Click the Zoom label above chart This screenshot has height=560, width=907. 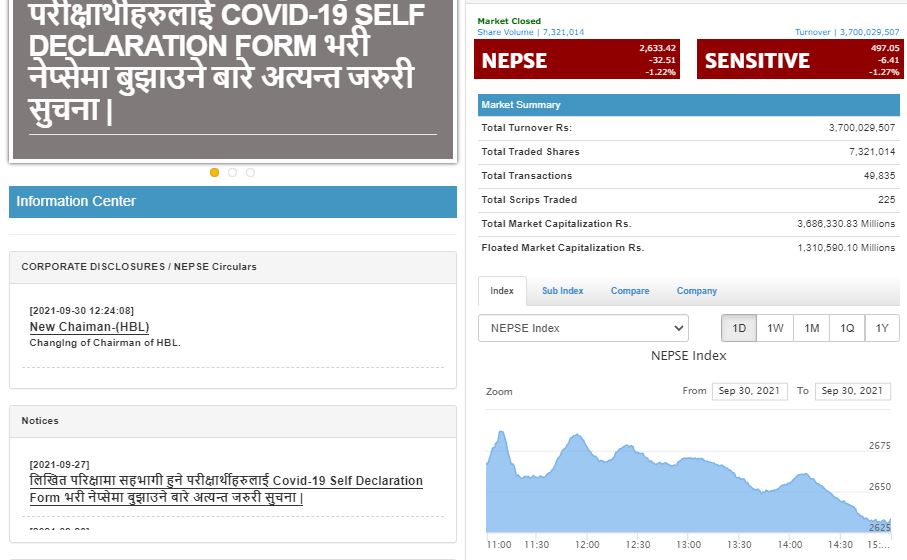click(x=499, y=392)
